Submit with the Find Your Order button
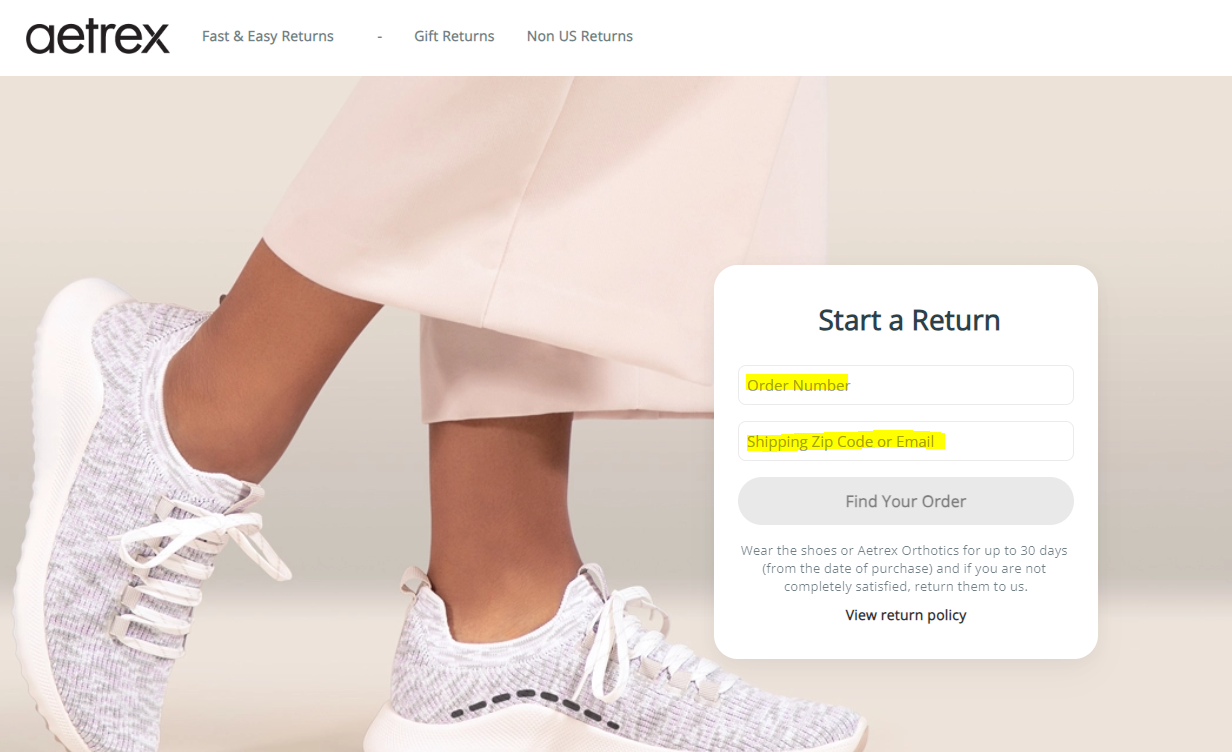This screenshot has width=1232, height=752. (906, 501)
